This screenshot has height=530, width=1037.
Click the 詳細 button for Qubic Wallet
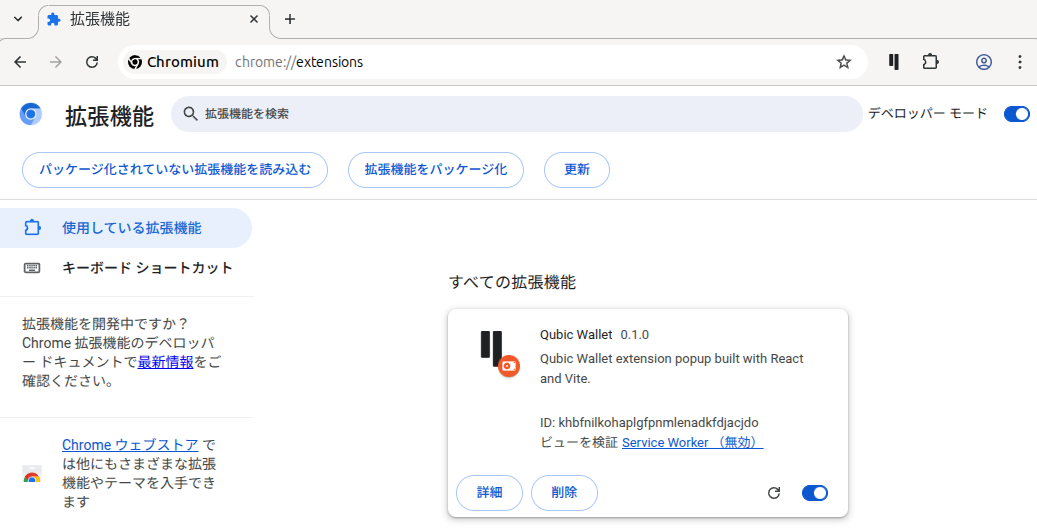pyautogui.click(x=489, y=492)
